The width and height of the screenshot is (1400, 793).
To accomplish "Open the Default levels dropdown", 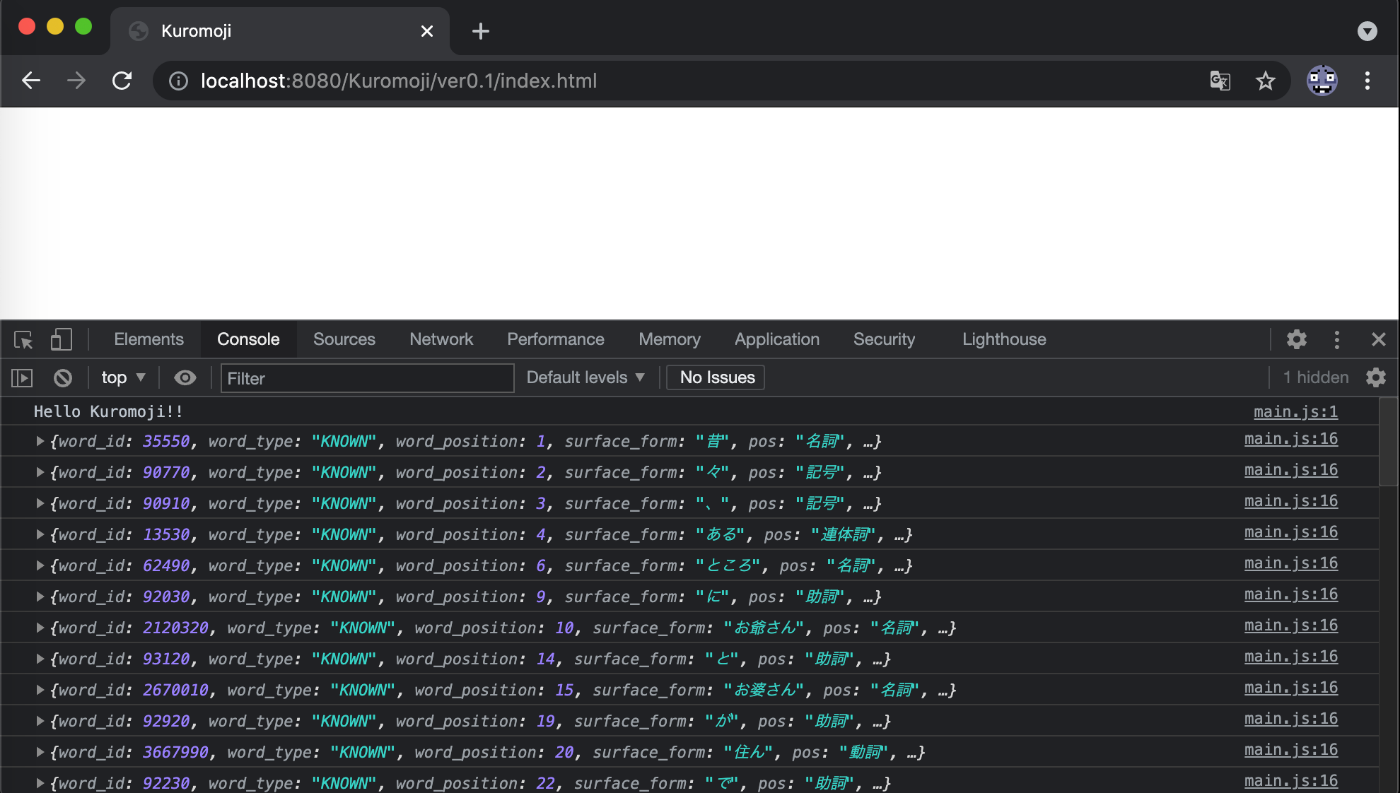I will (586, 377).
